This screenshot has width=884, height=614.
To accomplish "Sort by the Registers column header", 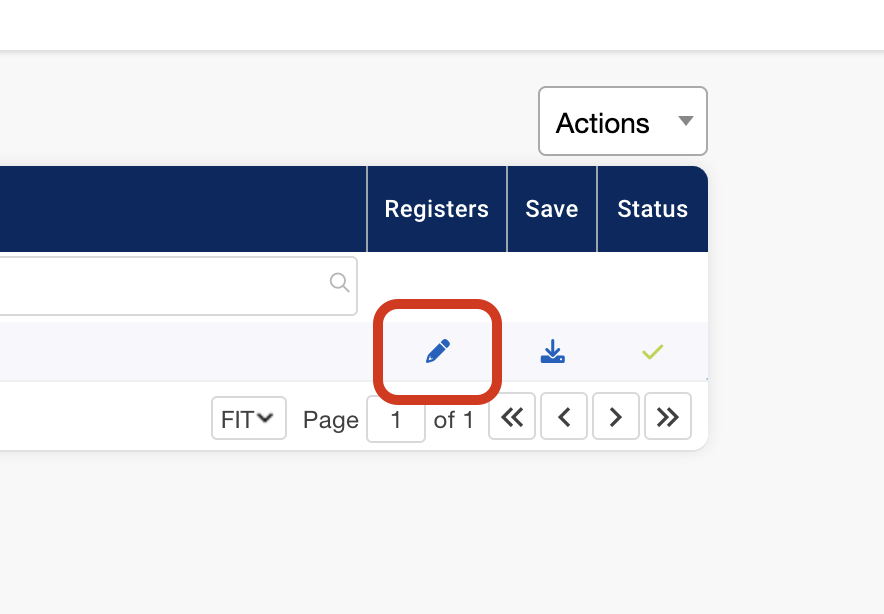I will click(x=437, y=209).
